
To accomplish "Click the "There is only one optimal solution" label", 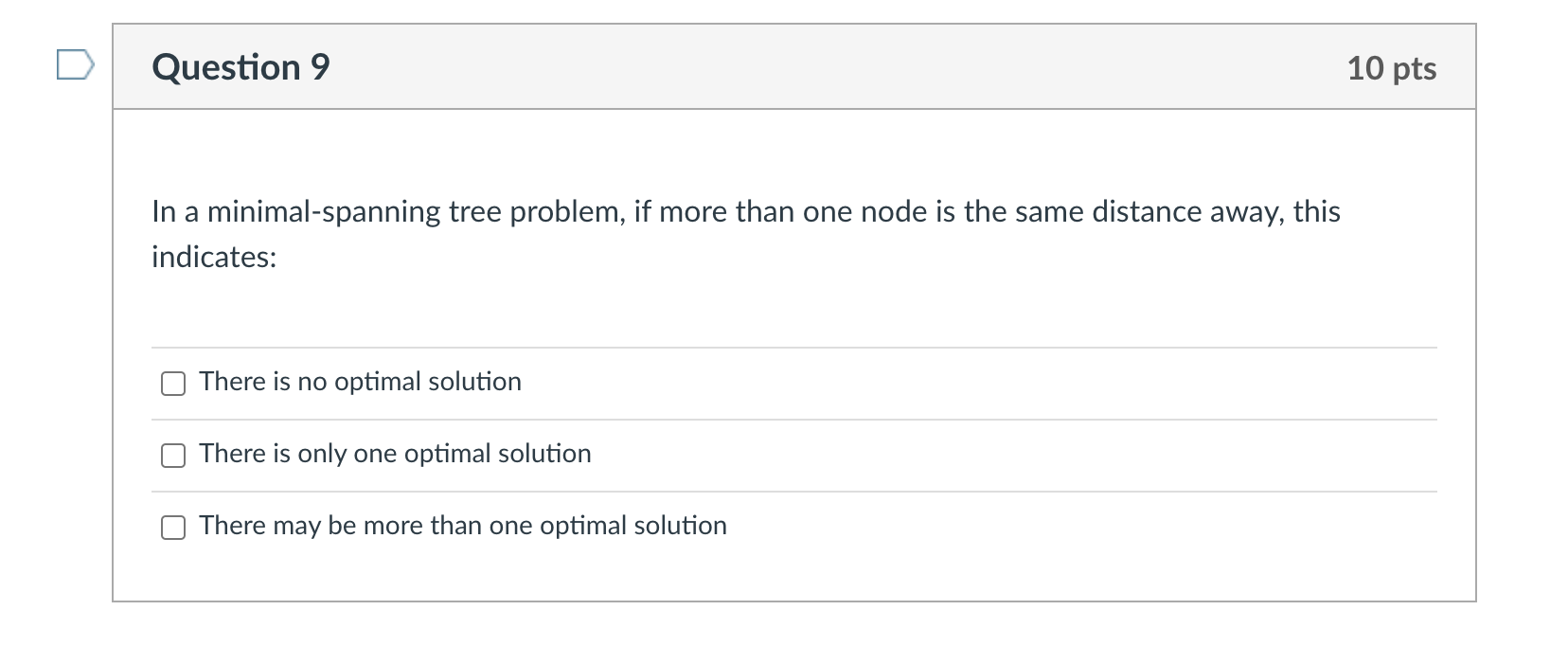I will coord(395,454).
